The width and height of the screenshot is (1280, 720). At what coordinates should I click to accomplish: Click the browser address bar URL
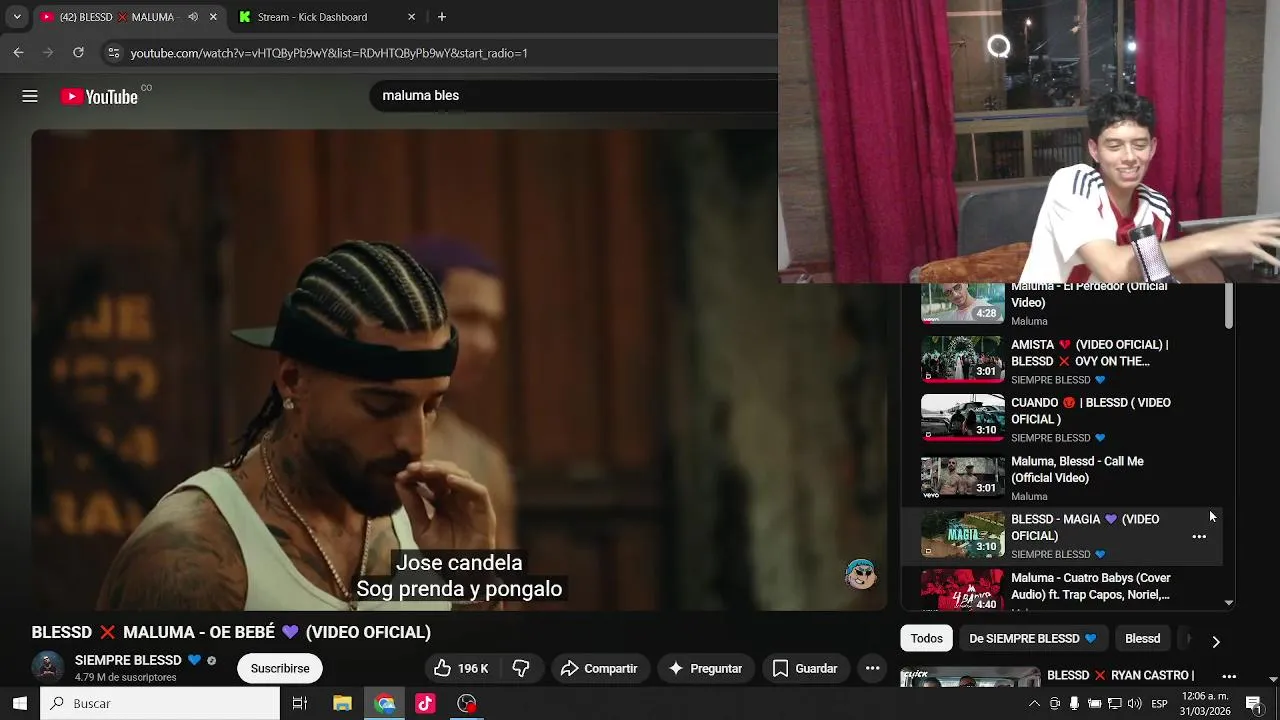click(x=329, y=52)
